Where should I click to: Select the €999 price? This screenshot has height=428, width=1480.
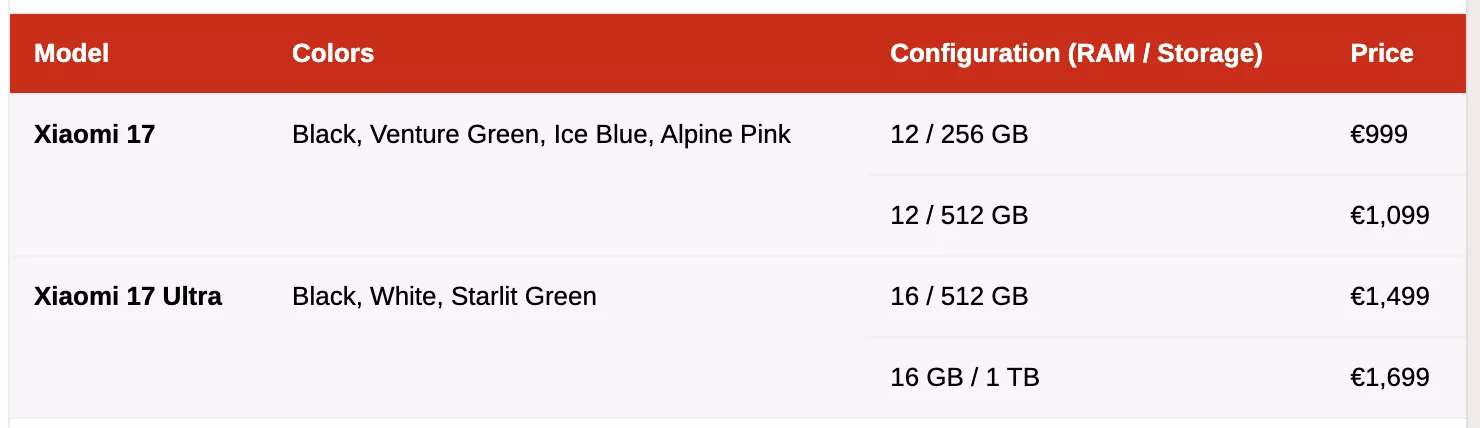coord(1379,135)
